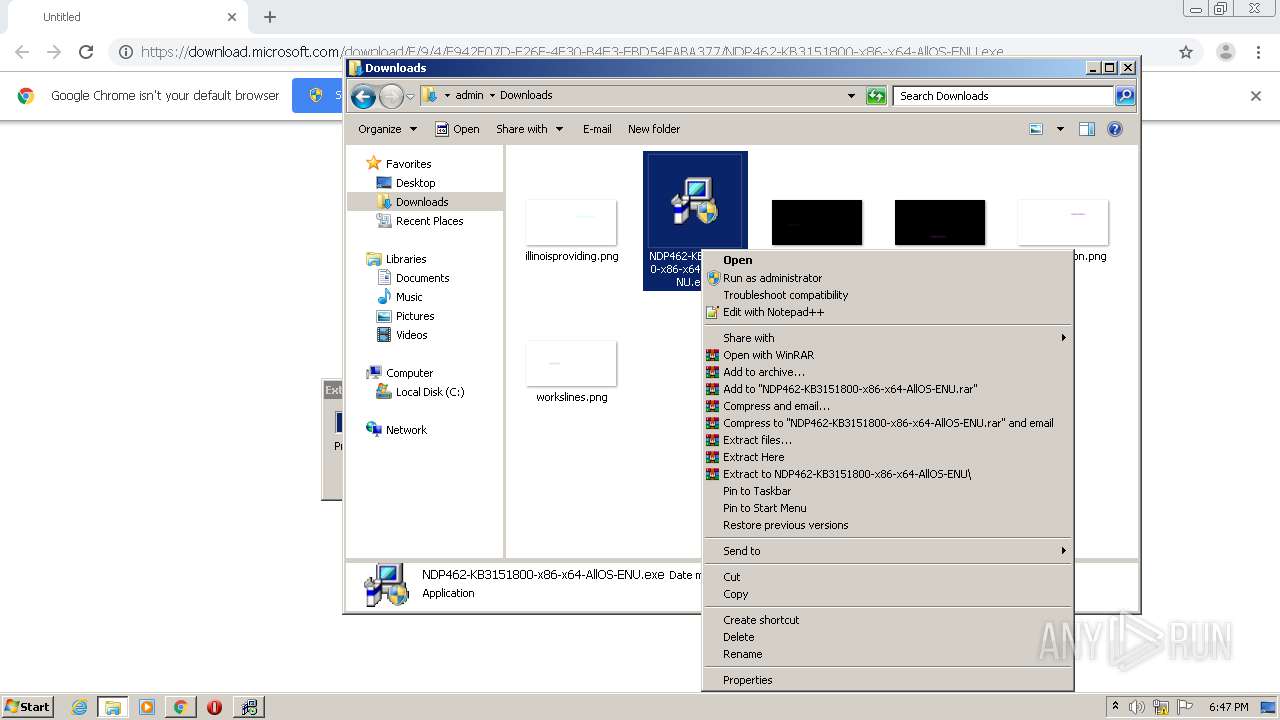The width and height of the screenshot is (1280, 720).
Task: Choose Extract Here
Action: [x=887, y=457]
